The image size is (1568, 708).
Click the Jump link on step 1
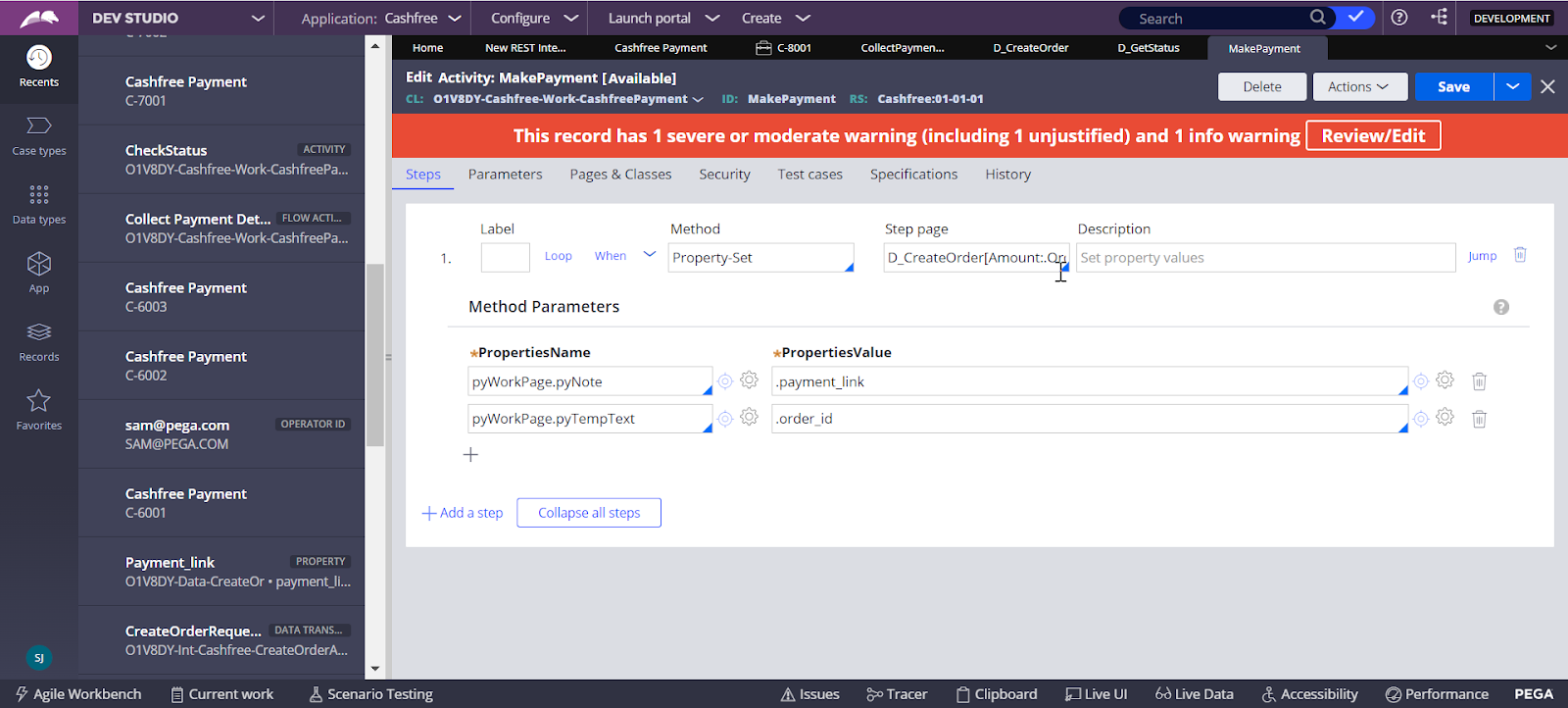click(x=1482, y=256)
